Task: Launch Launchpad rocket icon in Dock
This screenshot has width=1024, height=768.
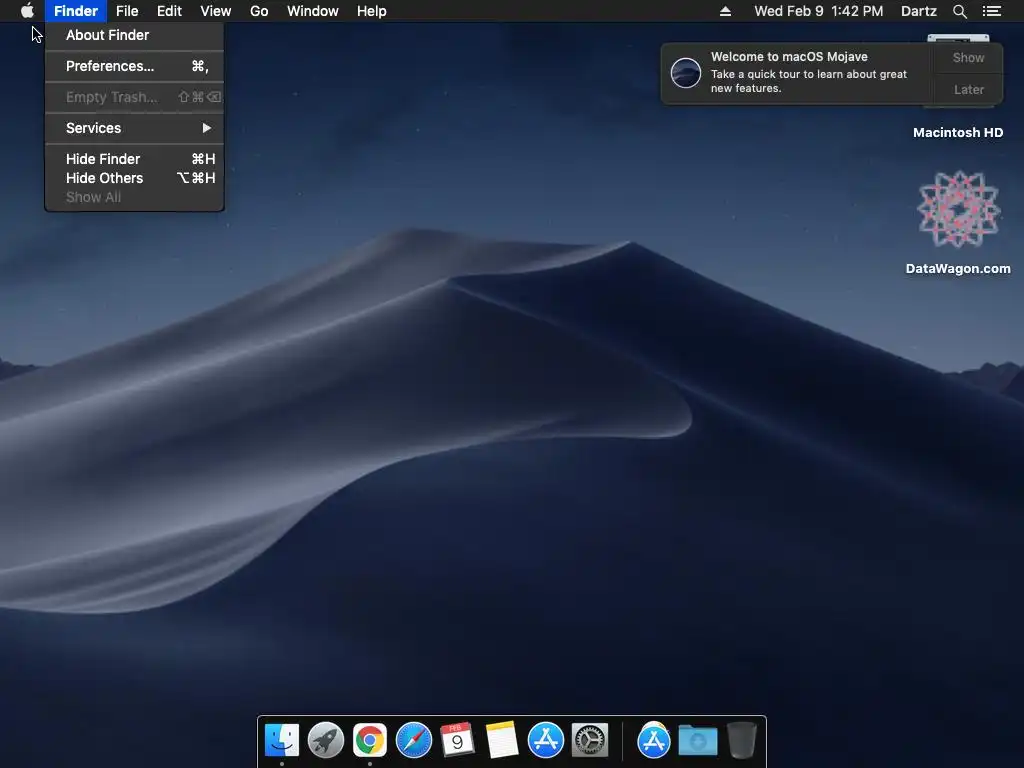Action: (x=326, y=740)
